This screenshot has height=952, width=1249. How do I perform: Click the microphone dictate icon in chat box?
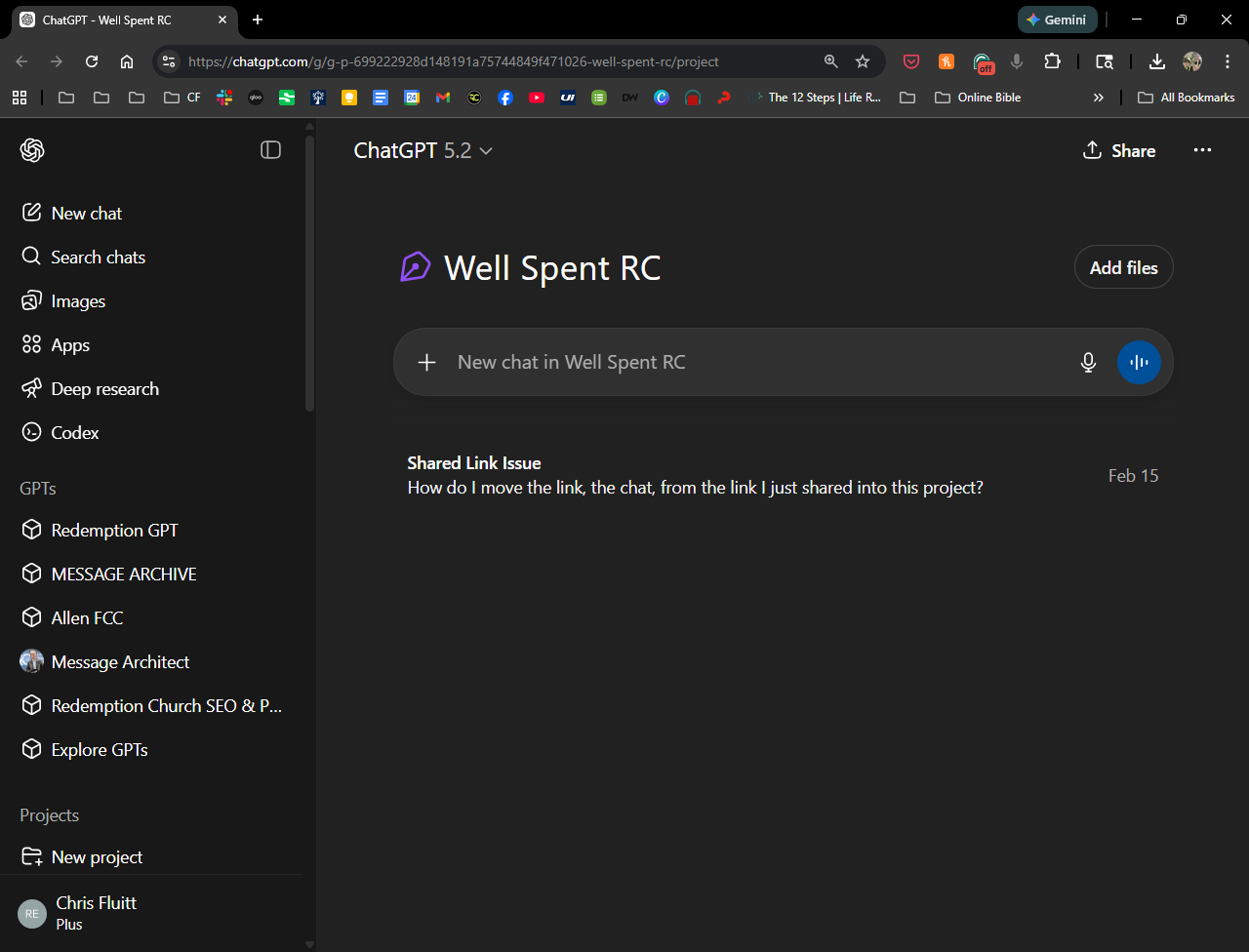(x=1089, y=363)
